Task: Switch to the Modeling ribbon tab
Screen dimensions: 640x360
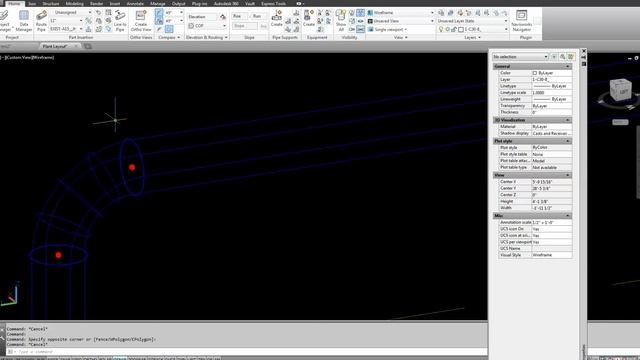Action: click(74, 3)
